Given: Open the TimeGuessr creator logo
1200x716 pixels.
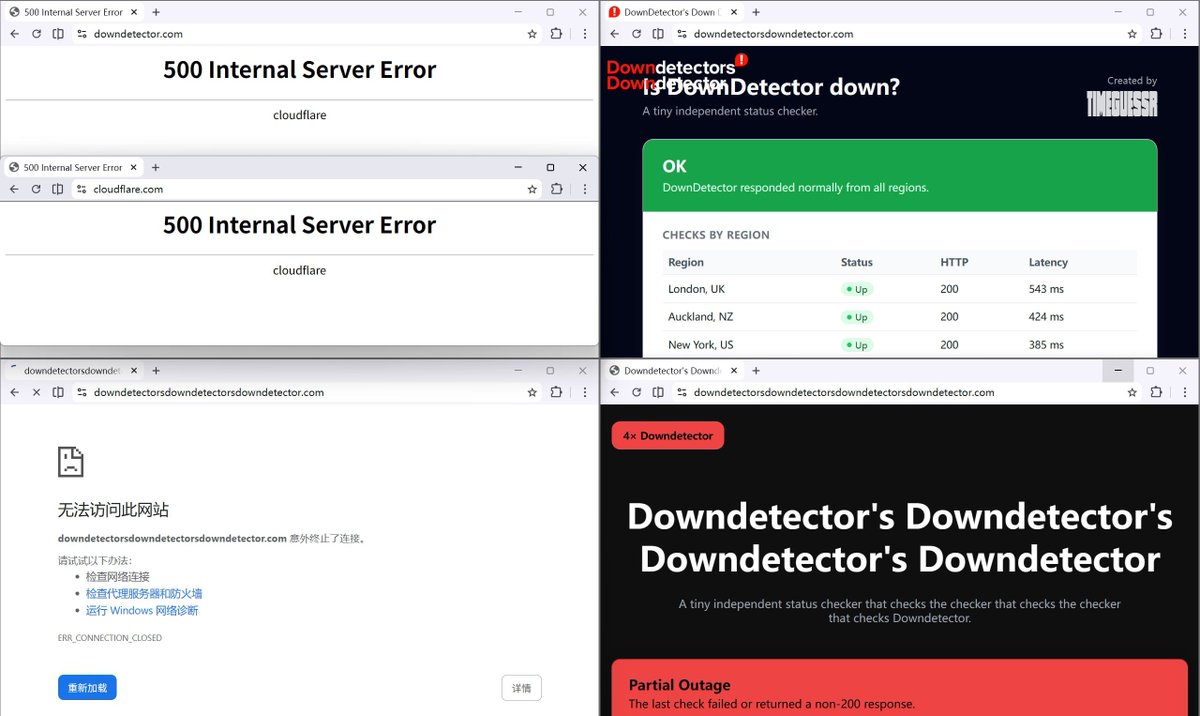Looking at the screenshot, I should [1122, 103].
